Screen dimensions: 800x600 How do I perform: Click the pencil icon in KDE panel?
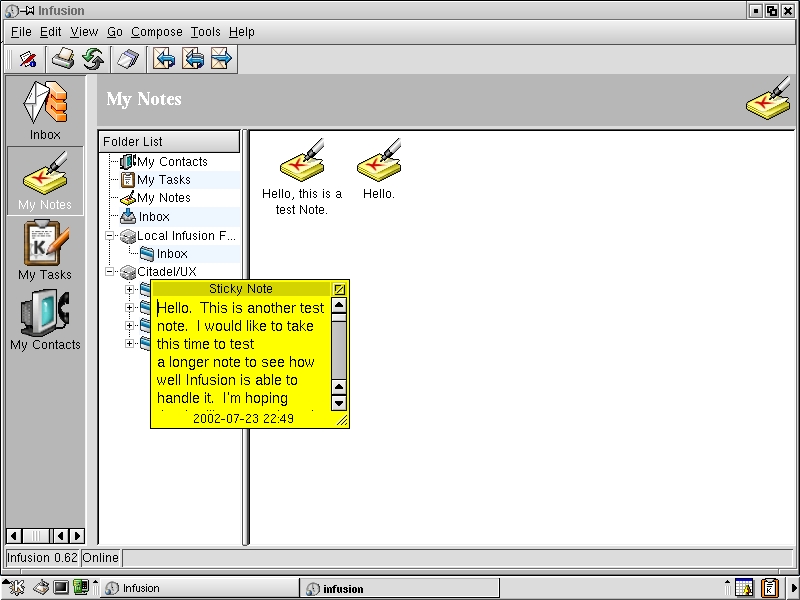click(41, 588)
